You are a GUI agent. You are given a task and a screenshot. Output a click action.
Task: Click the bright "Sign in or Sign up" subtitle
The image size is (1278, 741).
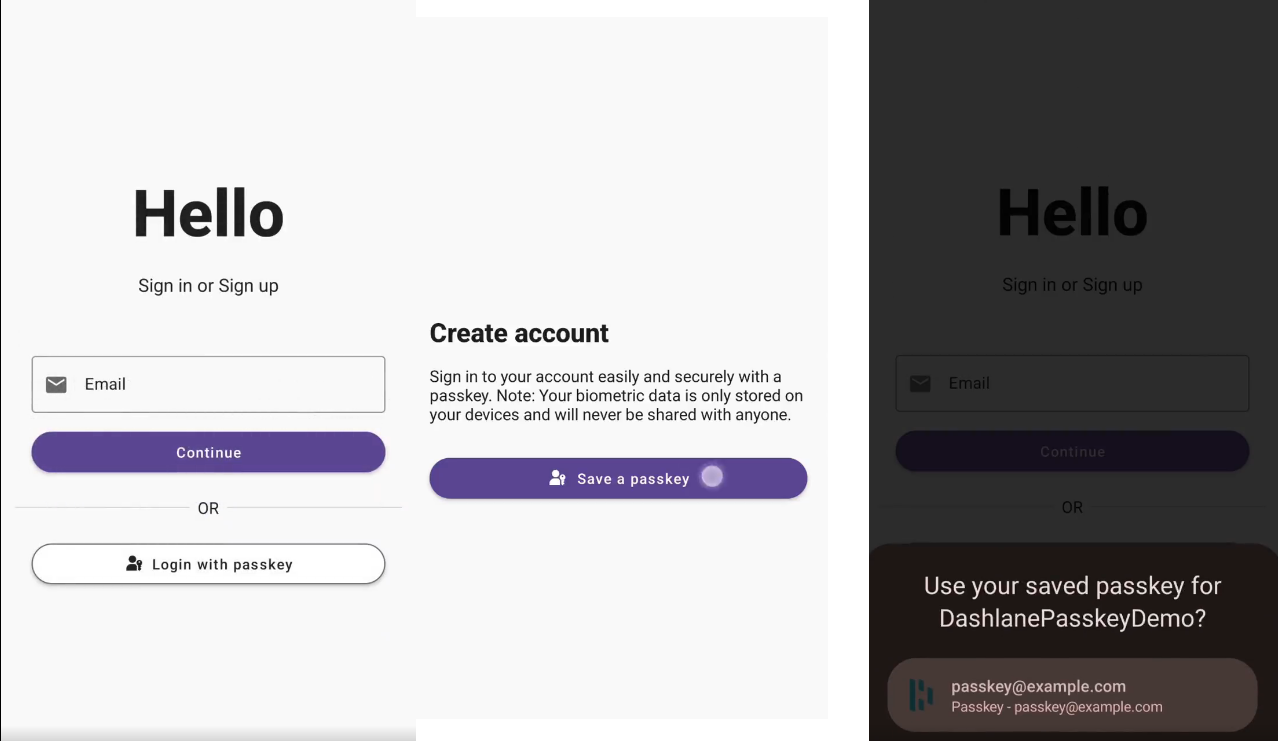tap(208, 286)
